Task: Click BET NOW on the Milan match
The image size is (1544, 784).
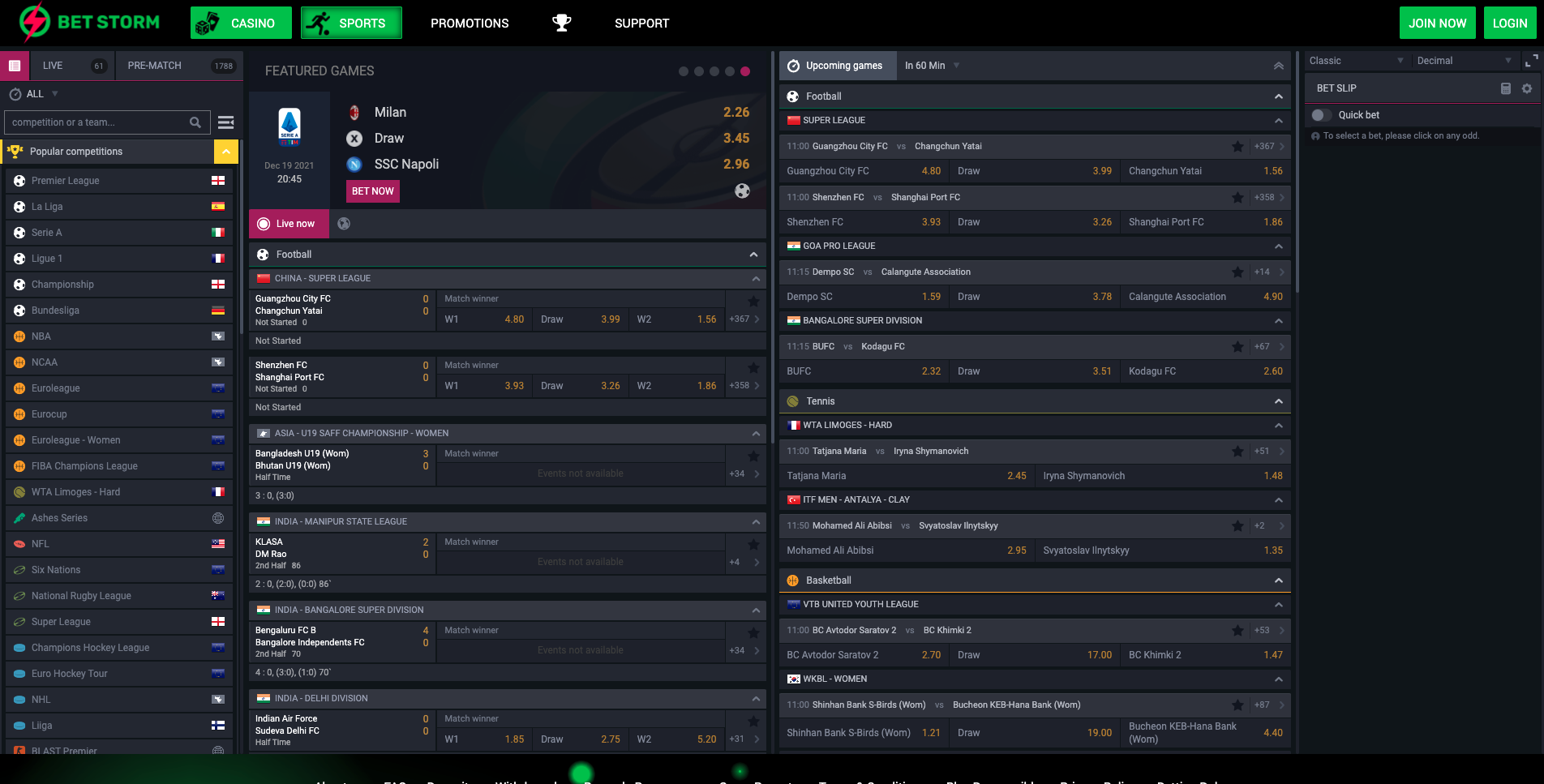Action: [x=372, y=191]
